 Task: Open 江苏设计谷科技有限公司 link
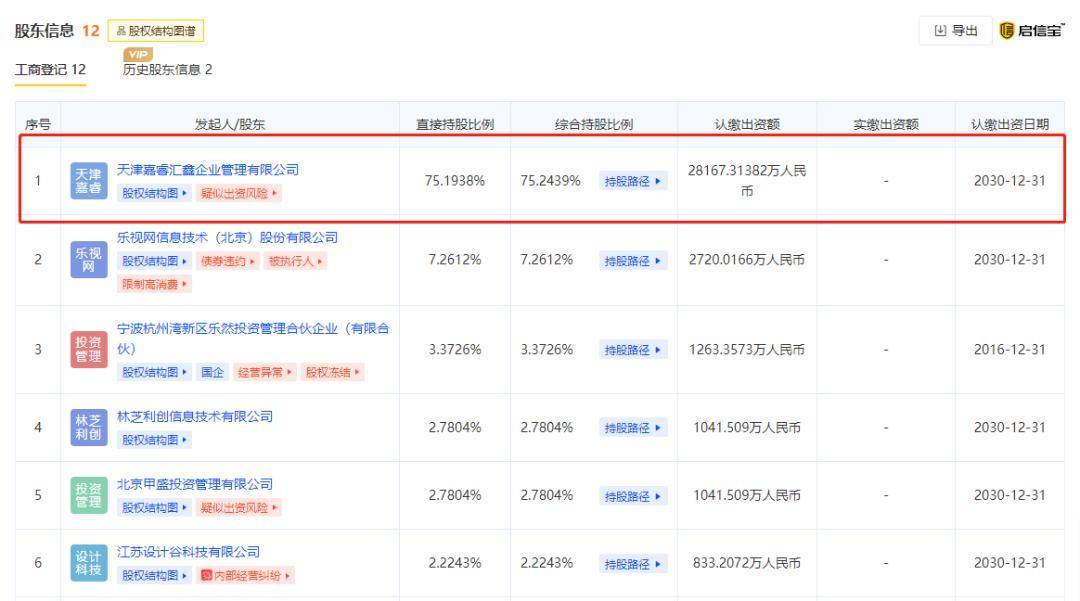[189, 552]
